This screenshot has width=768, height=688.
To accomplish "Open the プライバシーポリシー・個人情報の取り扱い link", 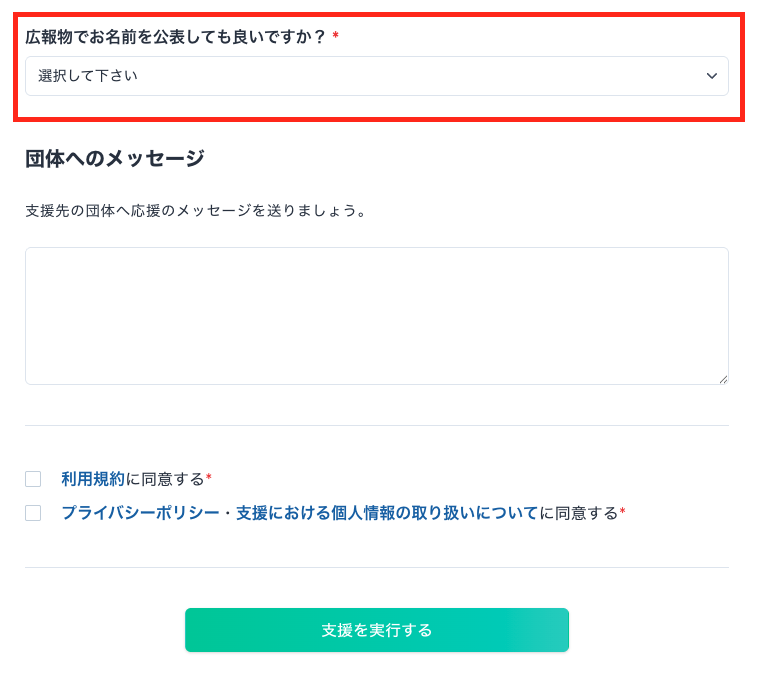I will pos(299,513).
